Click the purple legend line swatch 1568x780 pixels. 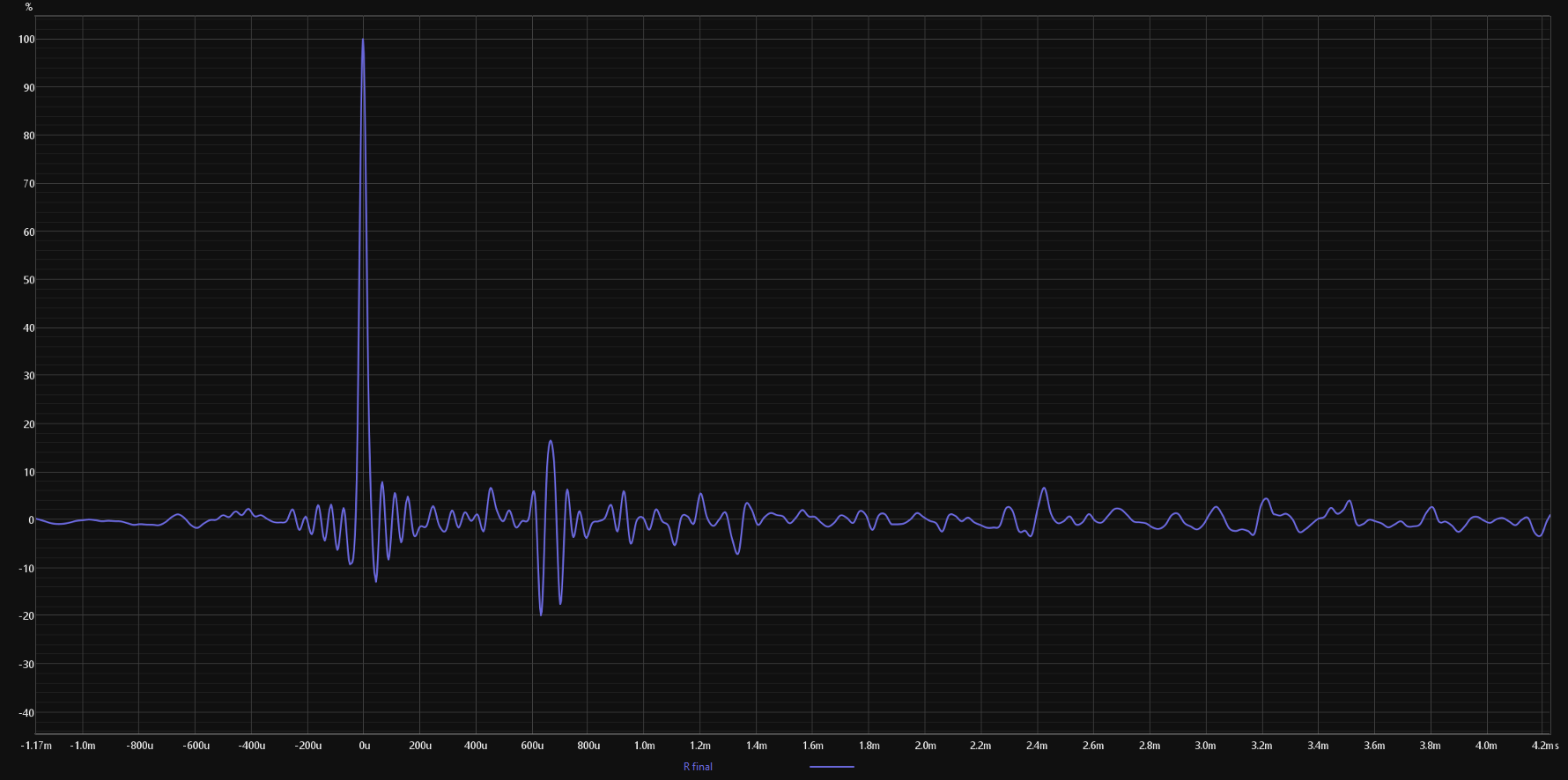(x=832, y=767)
